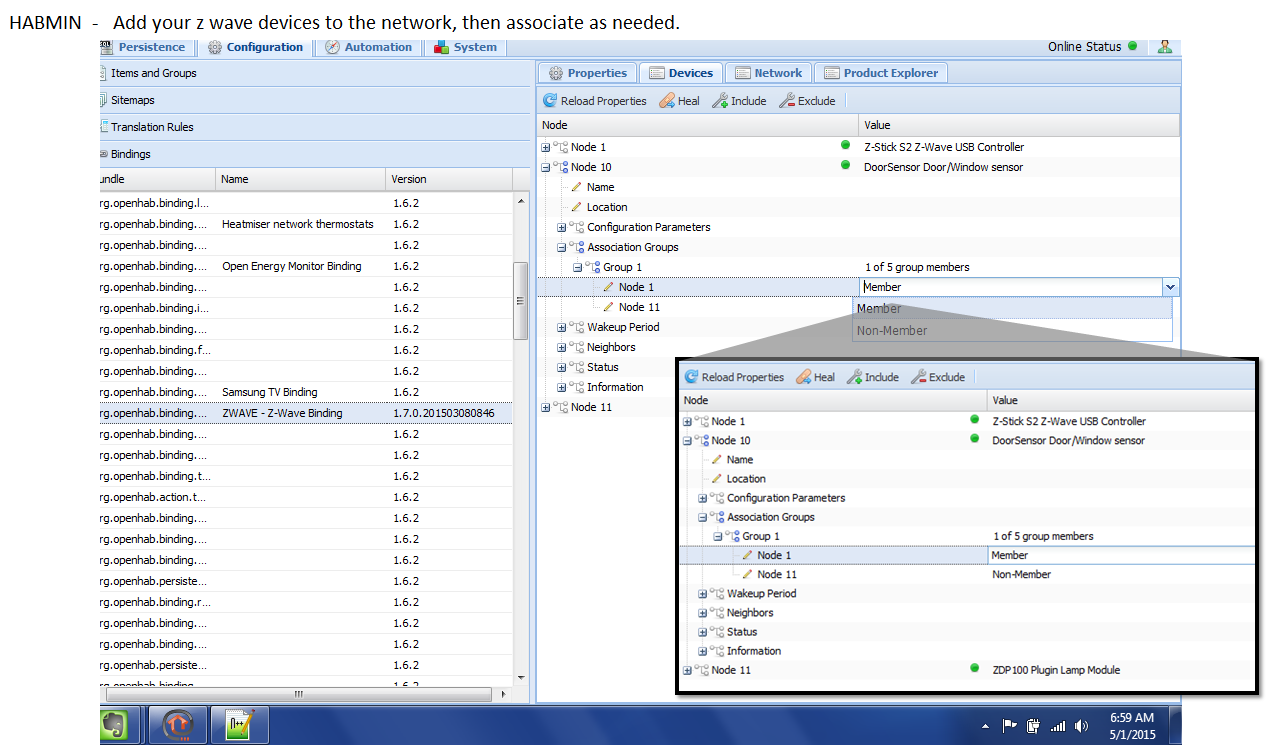Sort bindings by the Name column header
Screen dimensions: 1280x750
click(x=301, y=179)
